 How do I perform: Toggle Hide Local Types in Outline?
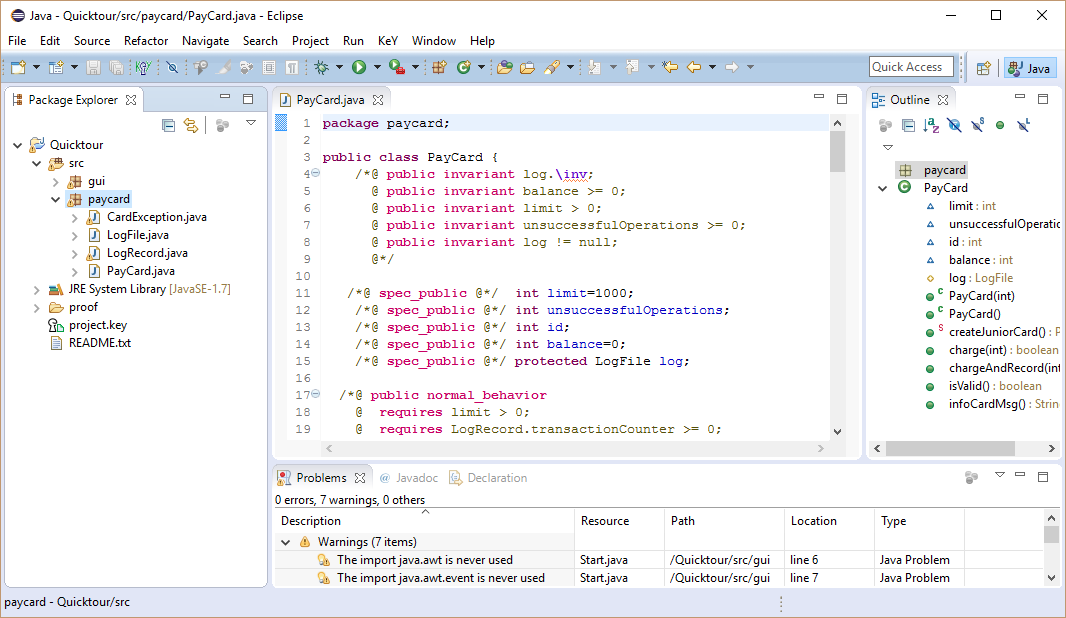coord(1023,125)
